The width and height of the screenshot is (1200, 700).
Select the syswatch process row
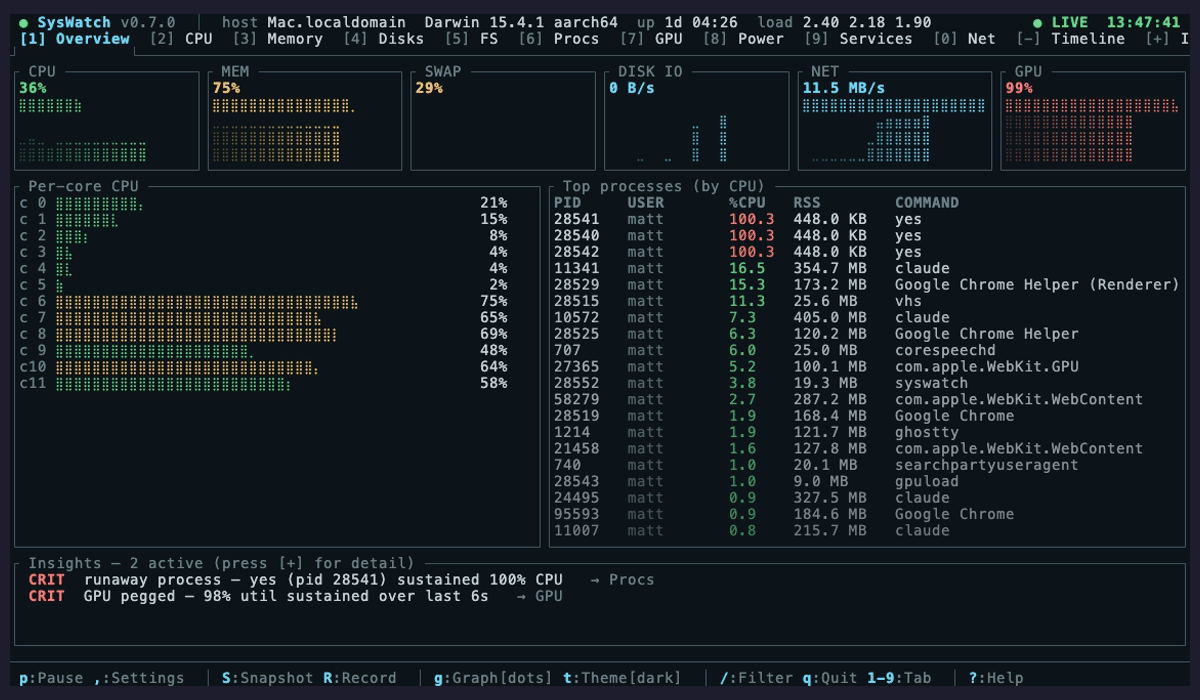[x=866, y=383]
